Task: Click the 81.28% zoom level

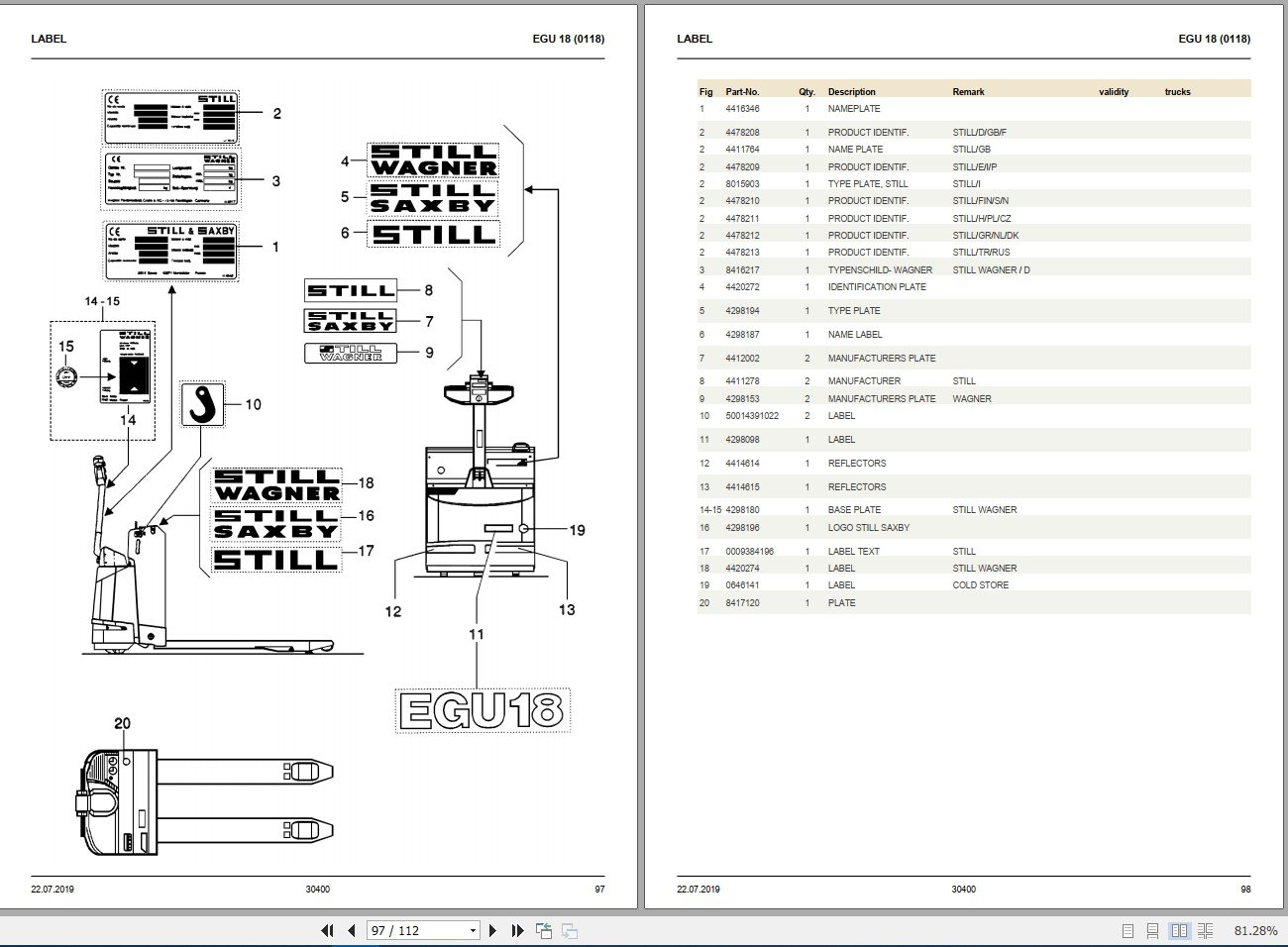Action: (1255, 931)
